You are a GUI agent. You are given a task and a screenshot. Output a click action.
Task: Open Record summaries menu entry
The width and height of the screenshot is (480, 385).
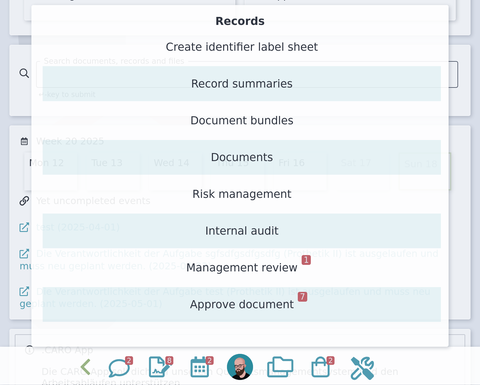coord(242,84)
